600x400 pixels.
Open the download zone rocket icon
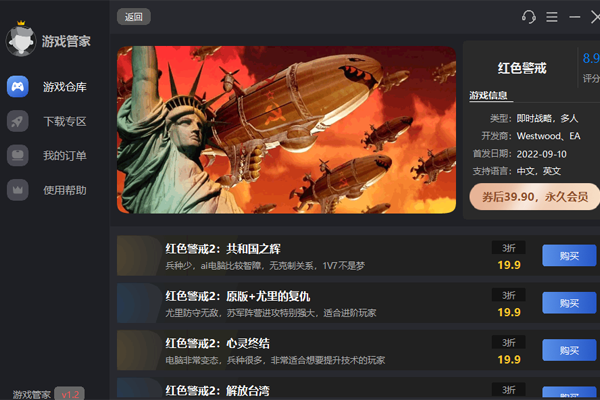pyautogui.click(x=18, y=121)
